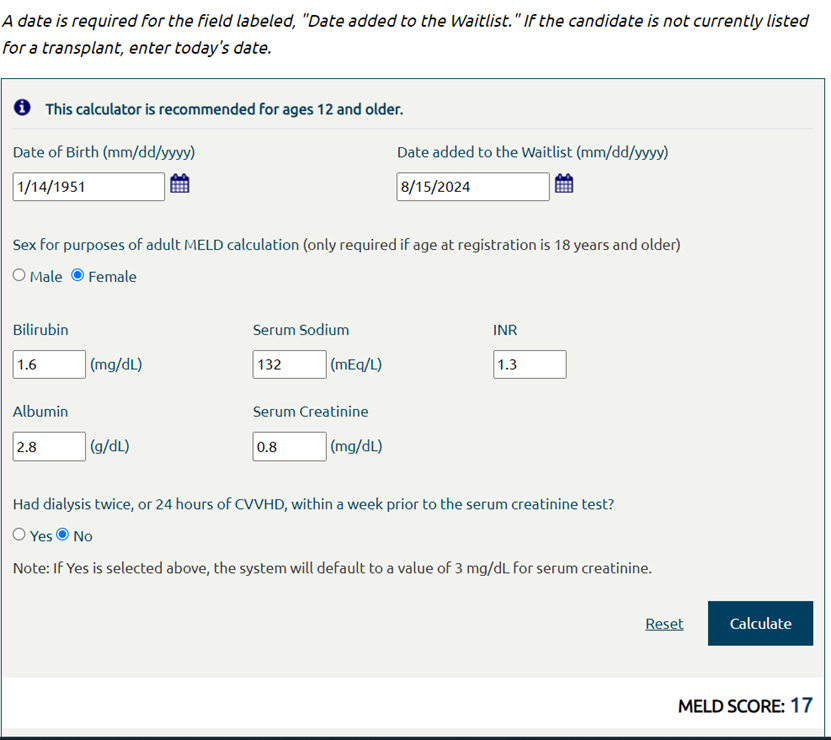Screen dimensions: 831x740
Task: Focus the Date added to Waitlist field
Action: (472, 186)
